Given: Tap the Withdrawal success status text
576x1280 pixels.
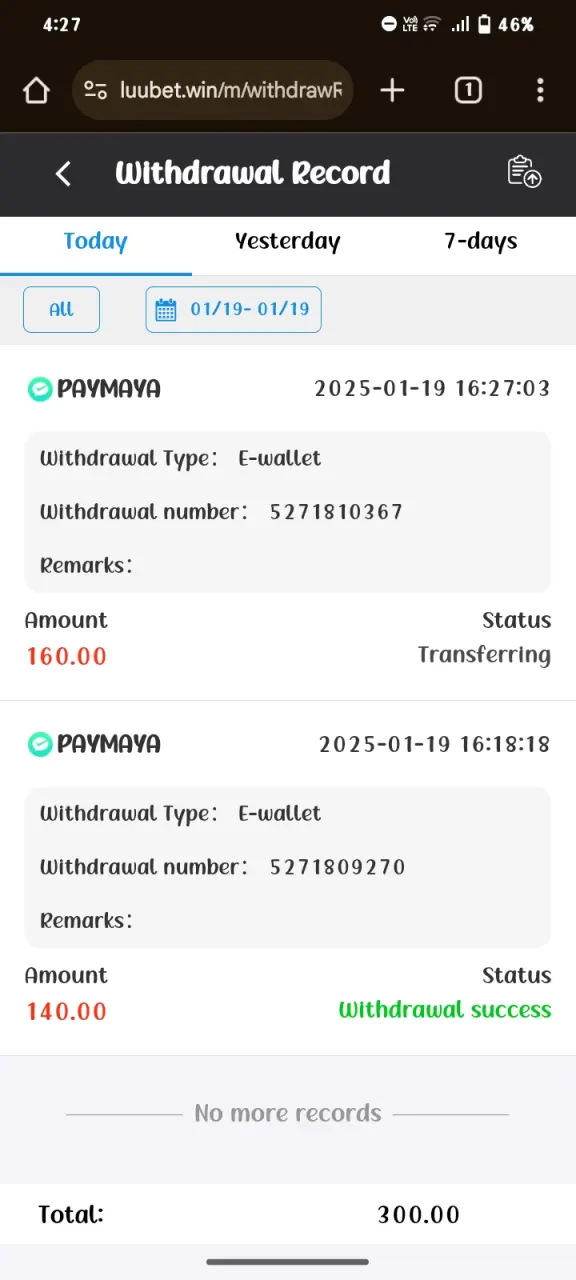Looking at the screenshot, I should [x=445, y=1010].
